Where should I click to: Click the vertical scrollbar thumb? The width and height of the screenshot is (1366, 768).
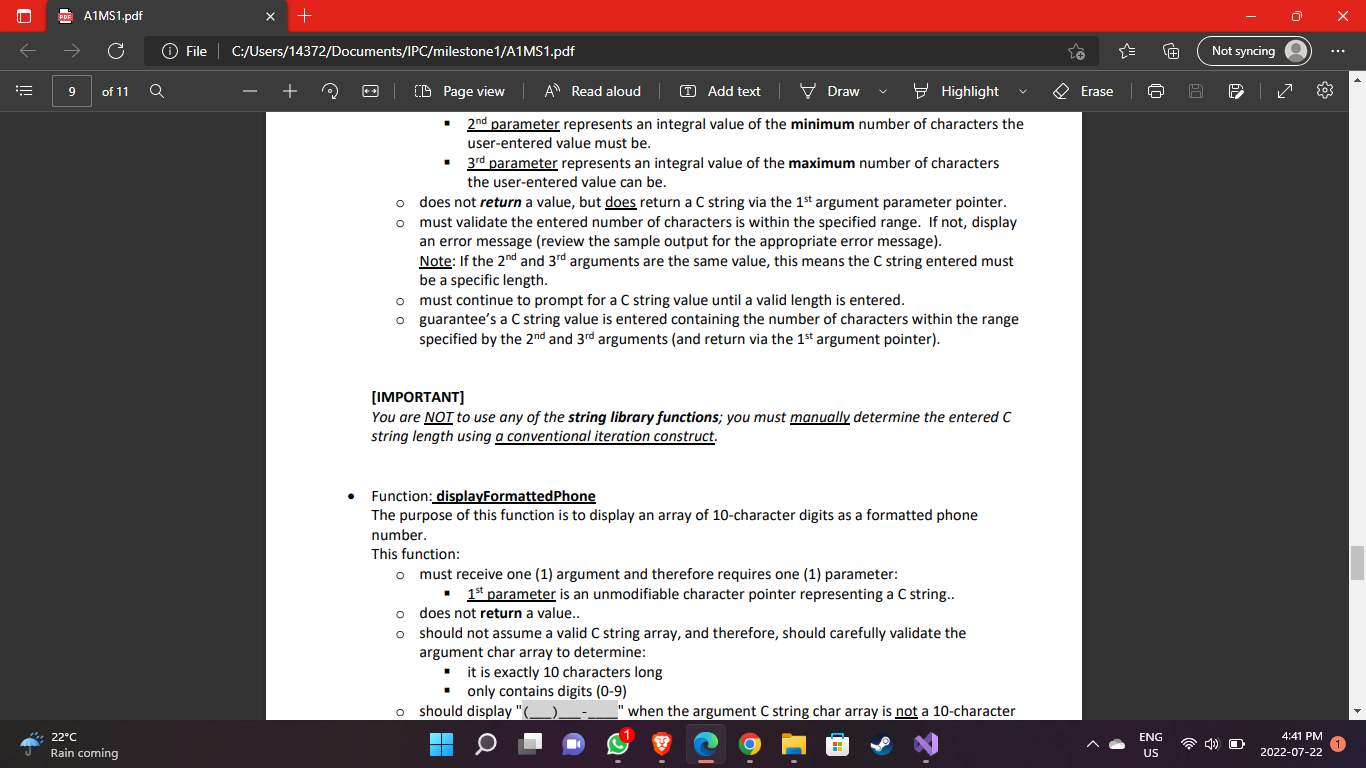pyautogui.click(x=1357, y=563)
